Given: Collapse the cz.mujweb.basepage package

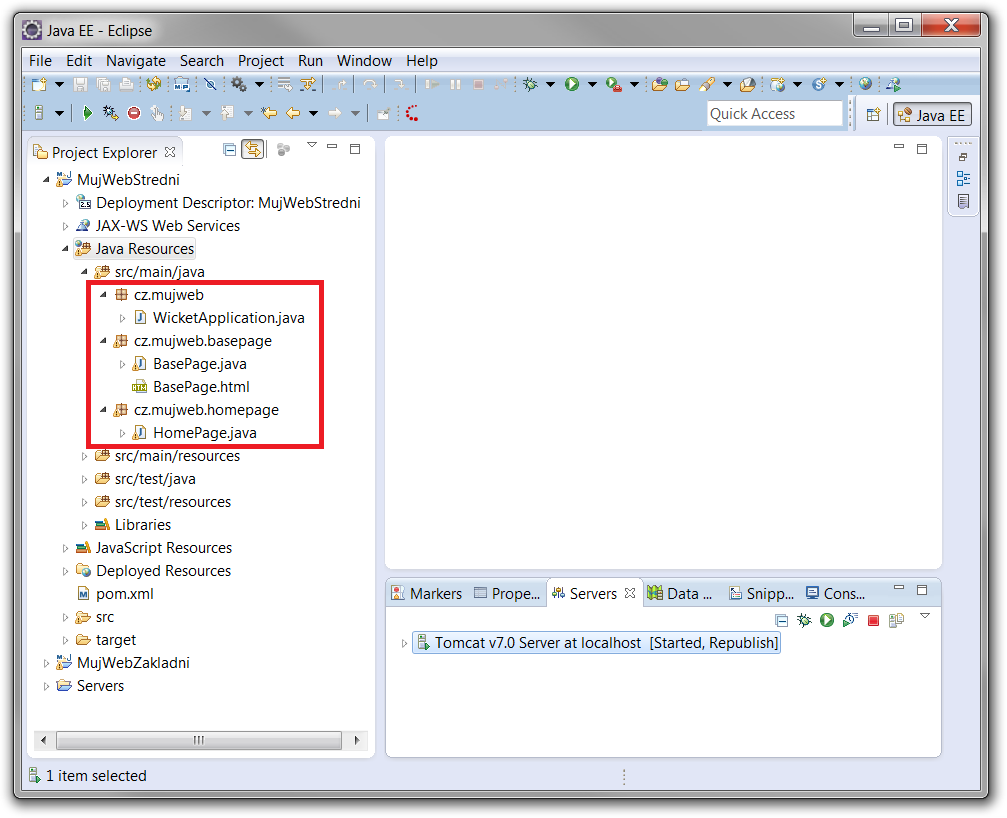Looking at the screenshot, I should 104,341.
